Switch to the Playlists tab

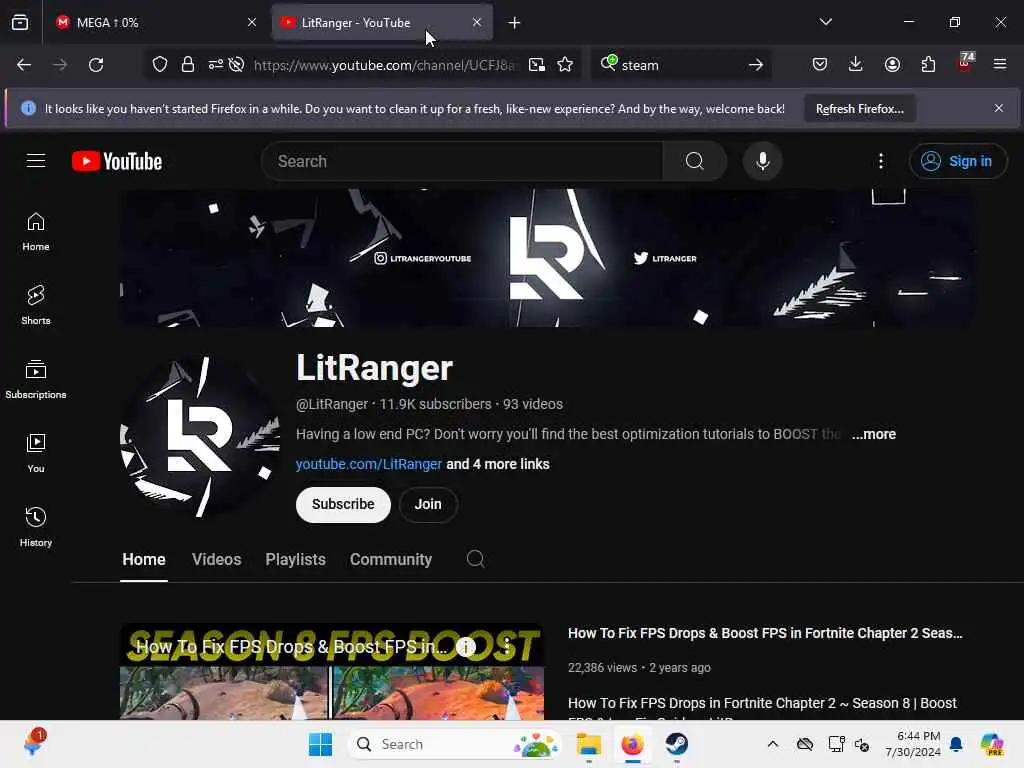(x=295, y=560)
